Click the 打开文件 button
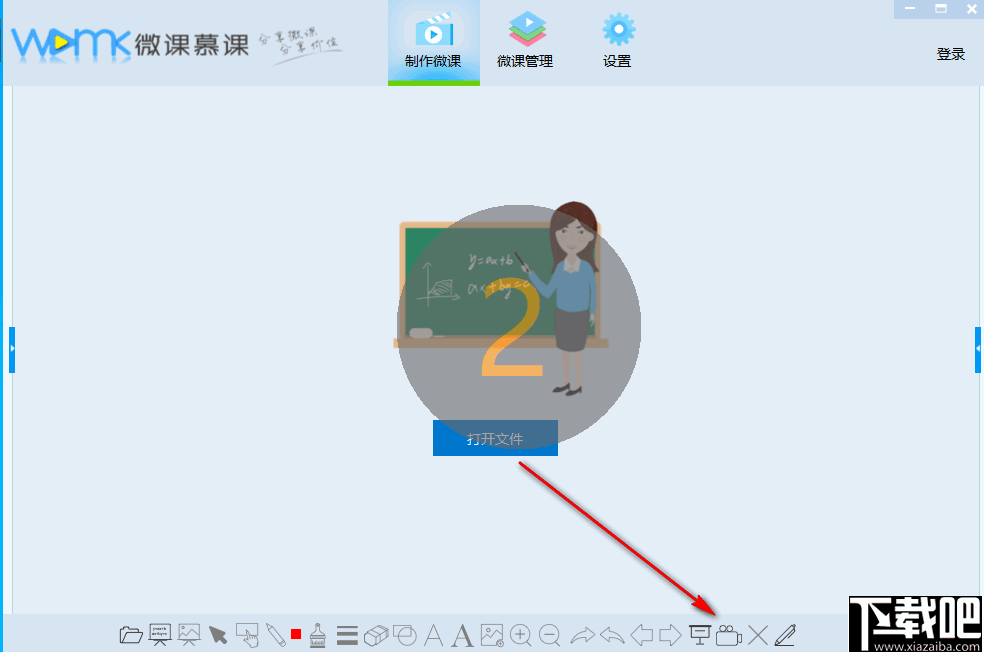 [495, 437]
